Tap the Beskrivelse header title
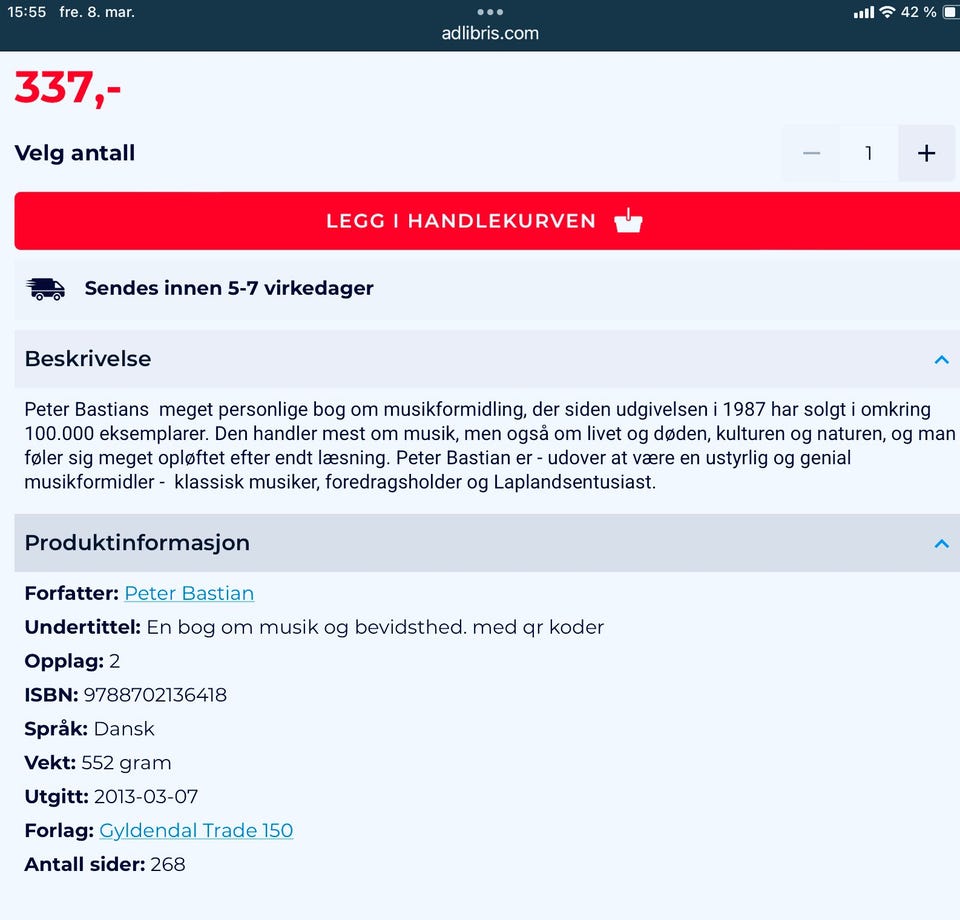960x920 pixels. click(x=88, y=359)
